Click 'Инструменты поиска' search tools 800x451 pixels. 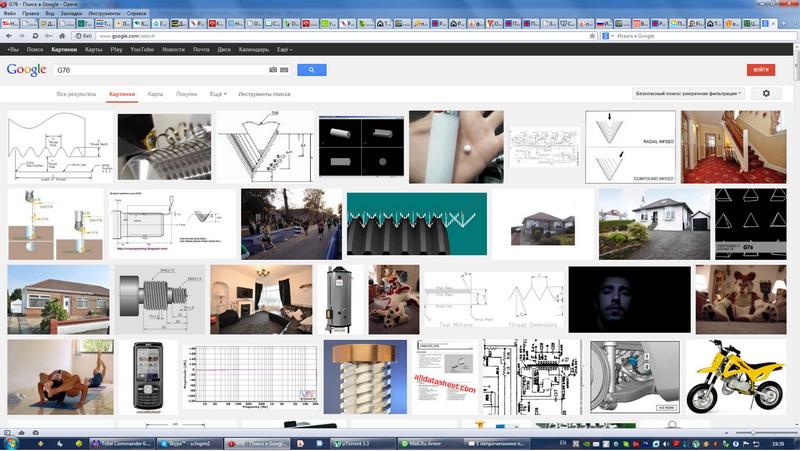[x=265, y=94]
